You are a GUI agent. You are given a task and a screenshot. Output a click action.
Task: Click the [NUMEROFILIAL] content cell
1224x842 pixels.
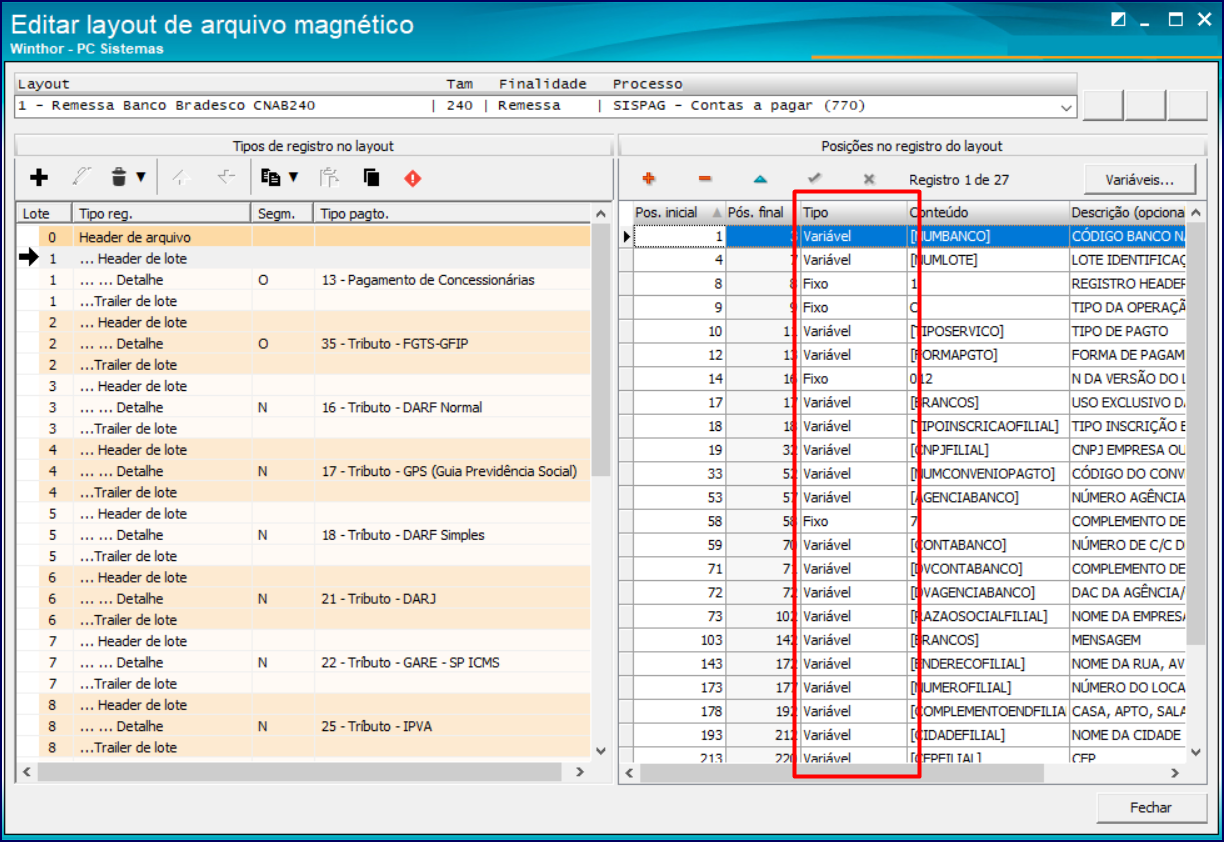click(x=987, y=687)
